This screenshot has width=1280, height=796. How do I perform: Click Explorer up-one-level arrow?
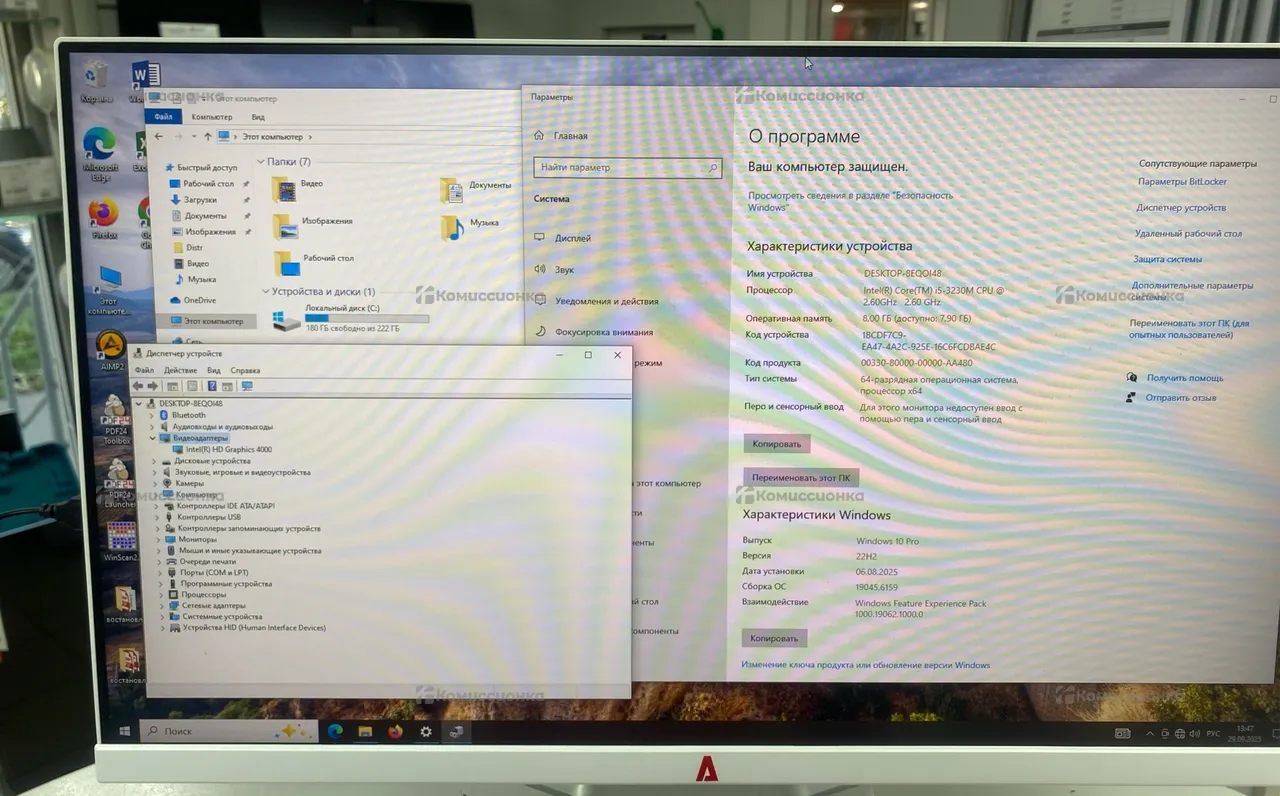point(208,136)
